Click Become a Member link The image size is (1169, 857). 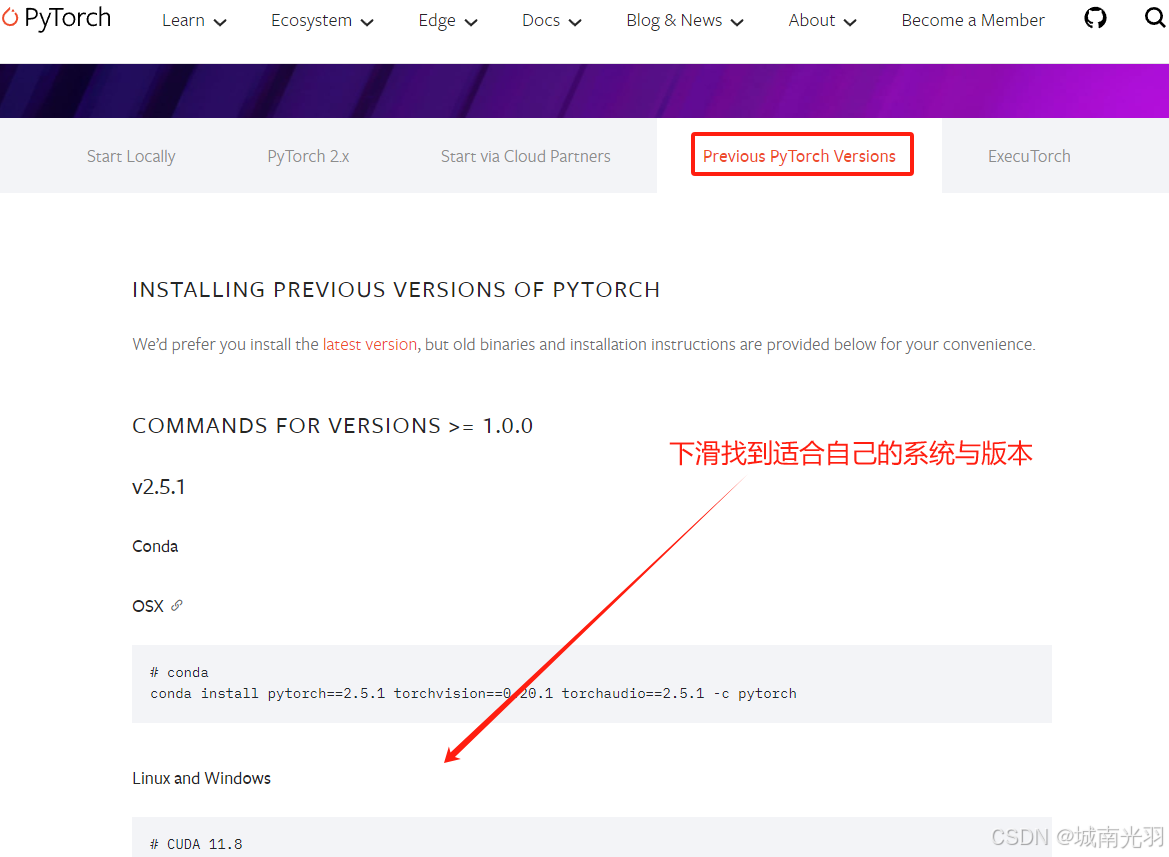click(973, 21)
